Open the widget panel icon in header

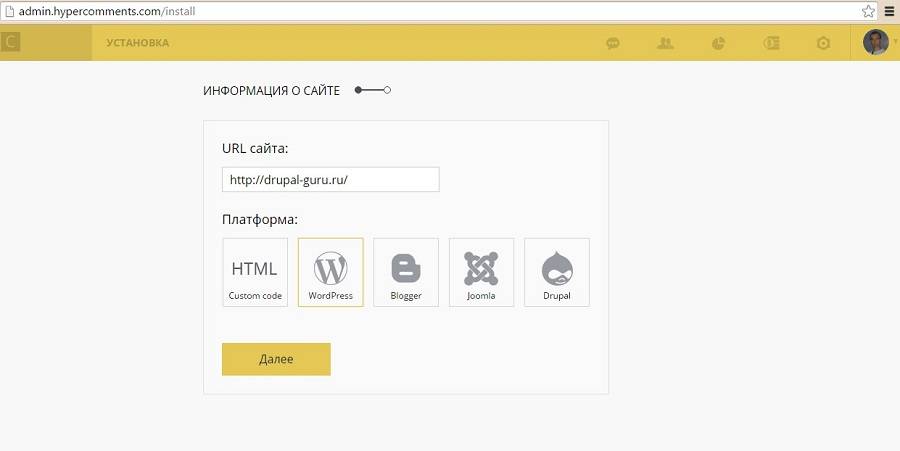(771, 43)
